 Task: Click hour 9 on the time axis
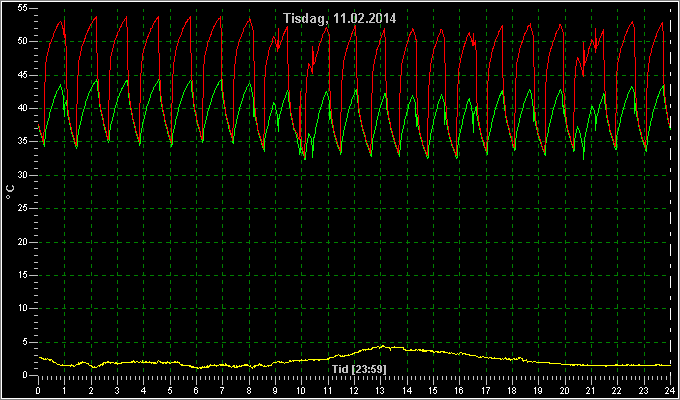[275, 389]
